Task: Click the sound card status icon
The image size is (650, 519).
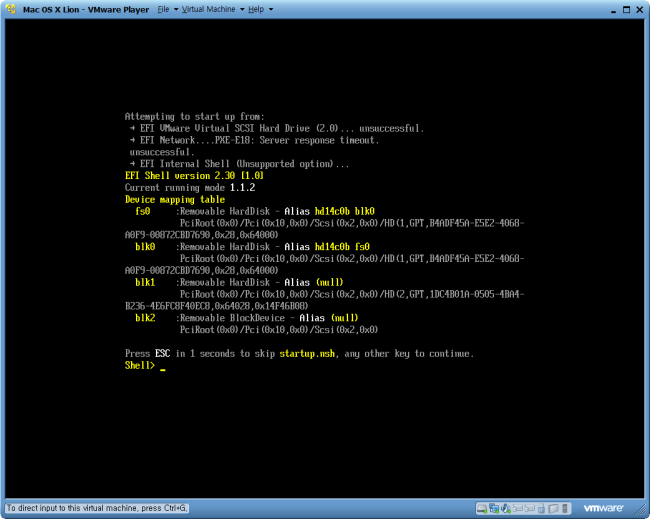Action: (x=506, y=508)
